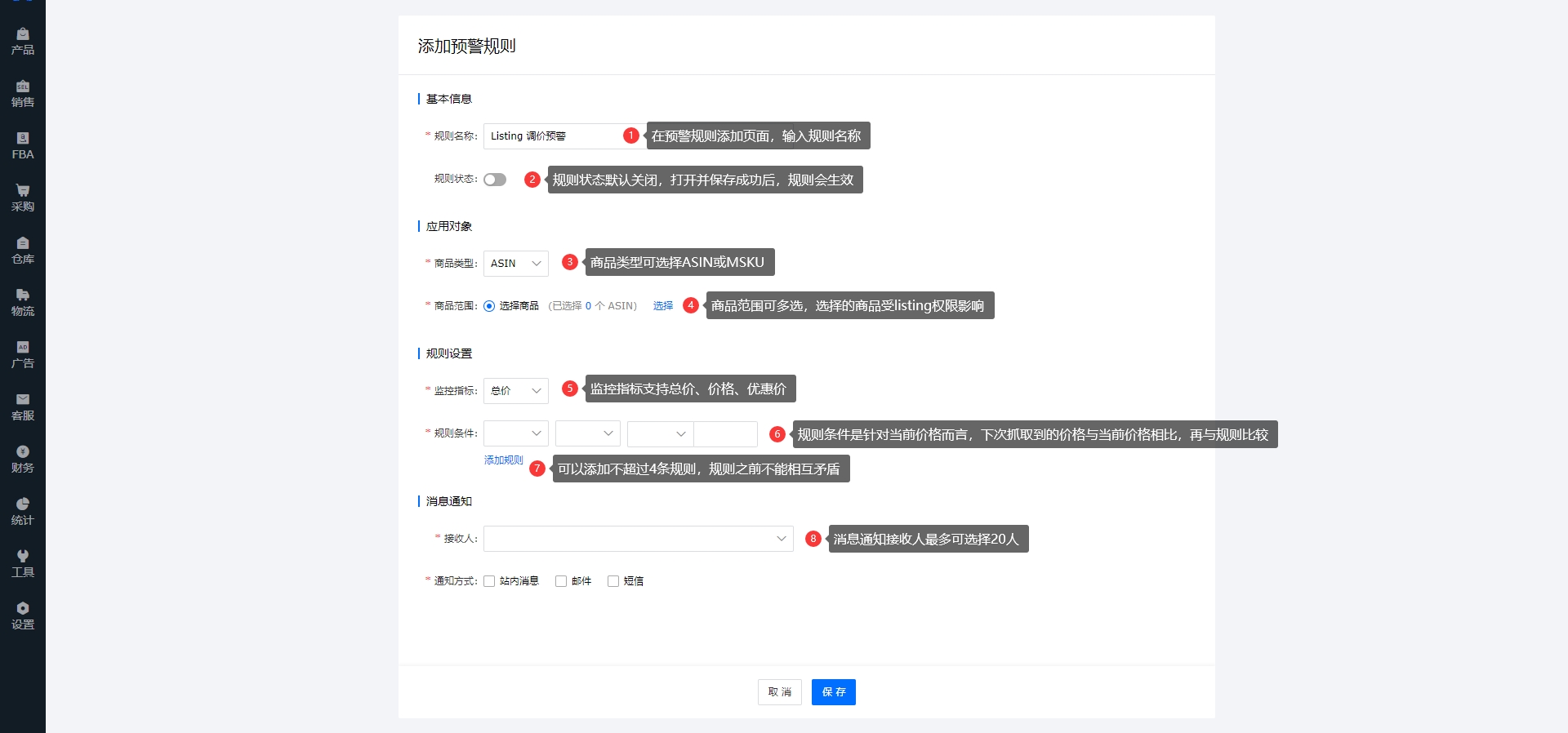The width and height of the screenshot is (1568, 733).
Task: Check the 站内消息 notification checkbox
Action: [489, 581]
